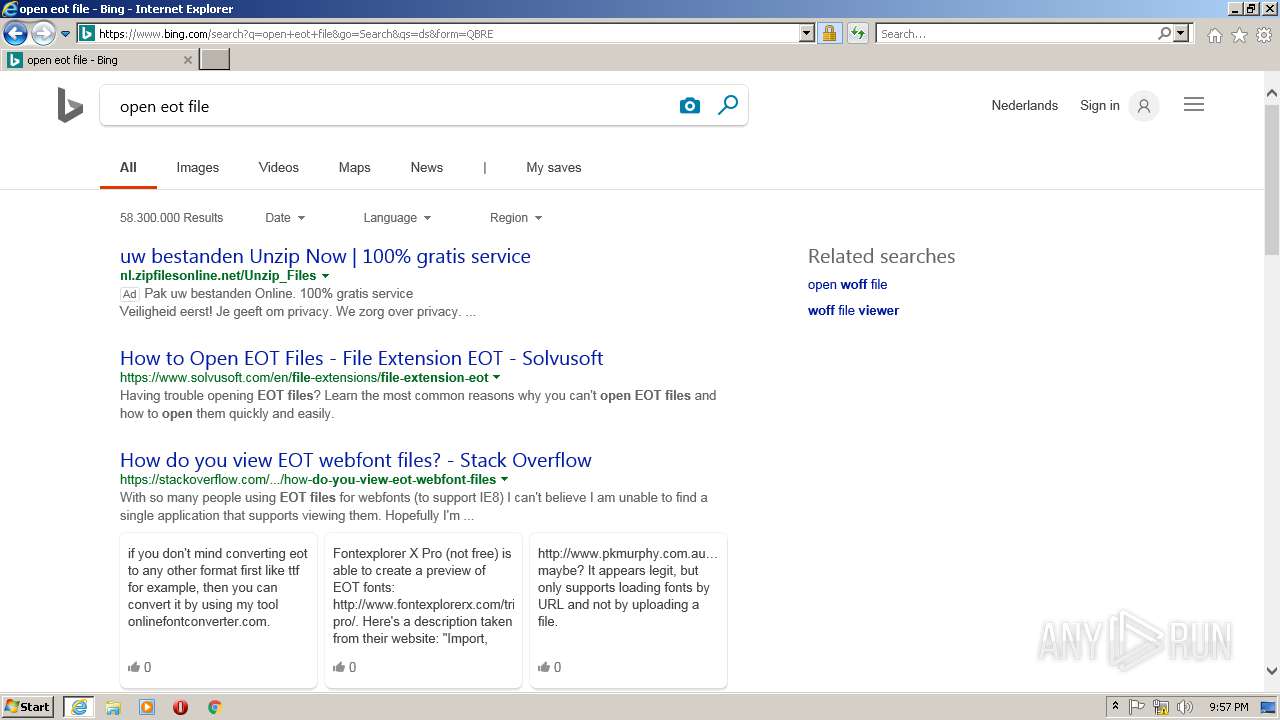Open address bar URL history dropdown
1280x720 pixels.
click(x=807, y=33)
